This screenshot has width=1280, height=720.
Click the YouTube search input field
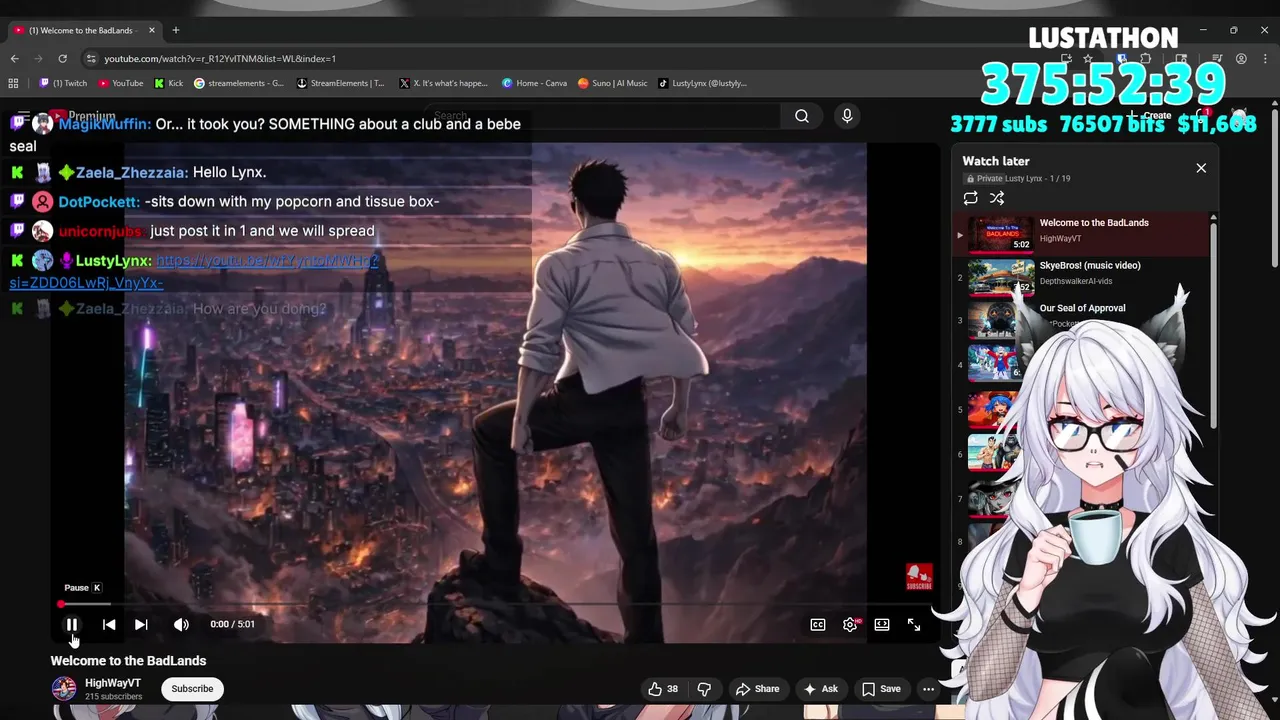click(x=602, y=116)
